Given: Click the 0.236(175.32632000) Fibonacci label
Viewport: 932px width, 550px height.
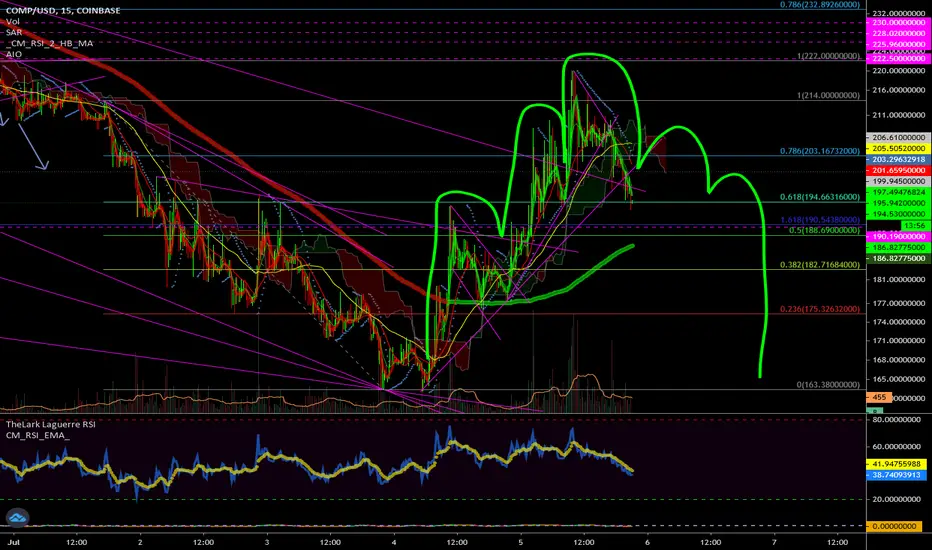Looking at the screenshot, I should pos(820,309).
